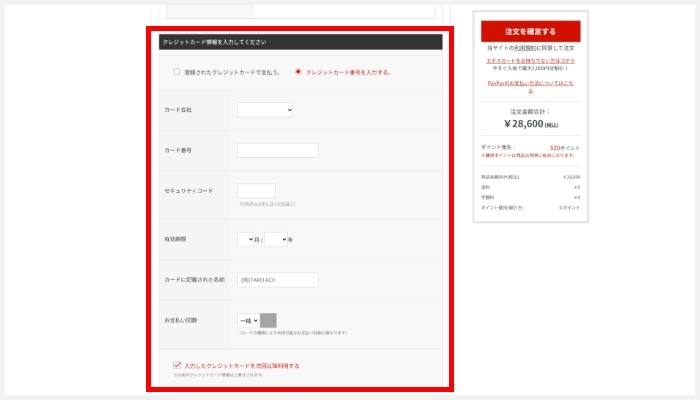This screenshot has height=400, width=700.
Task: Open the expiration year dropdown
Action: tap(276, 239)
